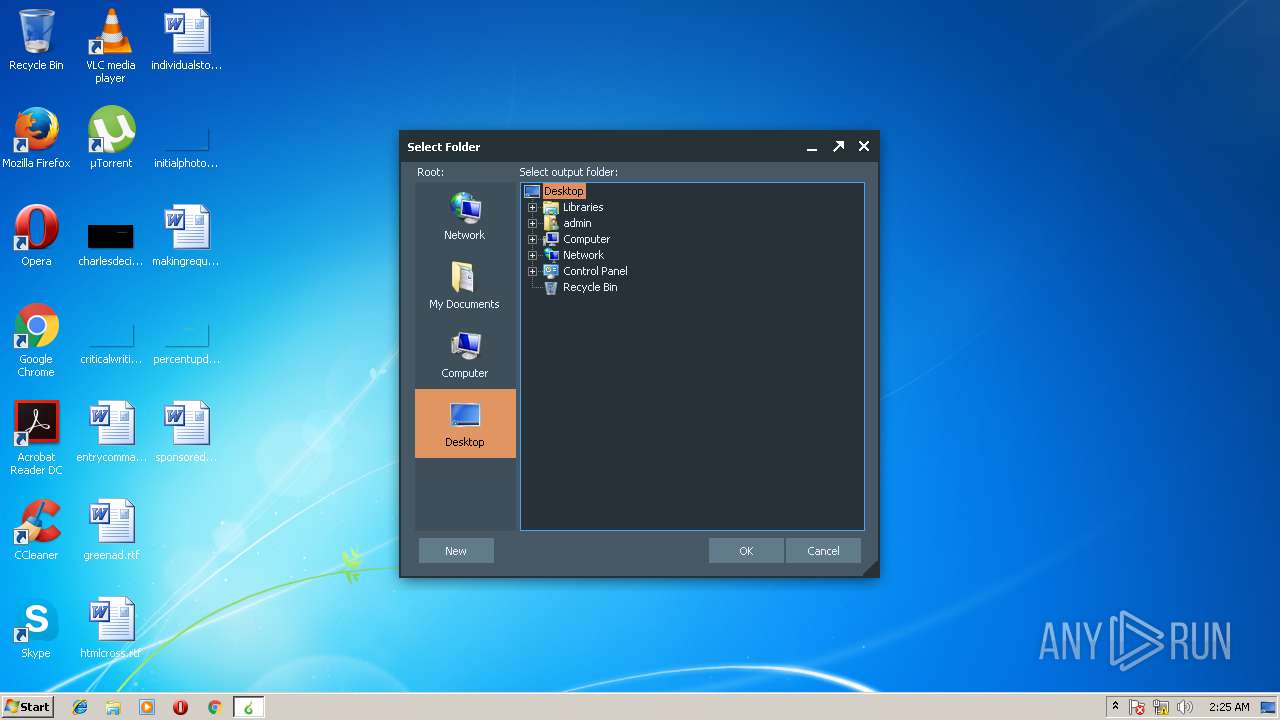Select Network in the folder tree
1280x720 pixels.
click(x=583, y=255)
